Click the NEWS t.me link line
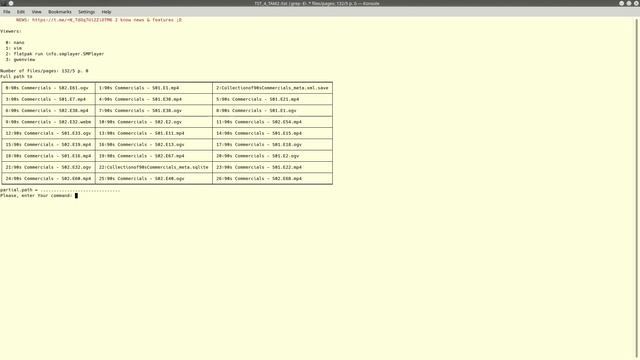Screen dimensions: 640x360 (99, 20)
